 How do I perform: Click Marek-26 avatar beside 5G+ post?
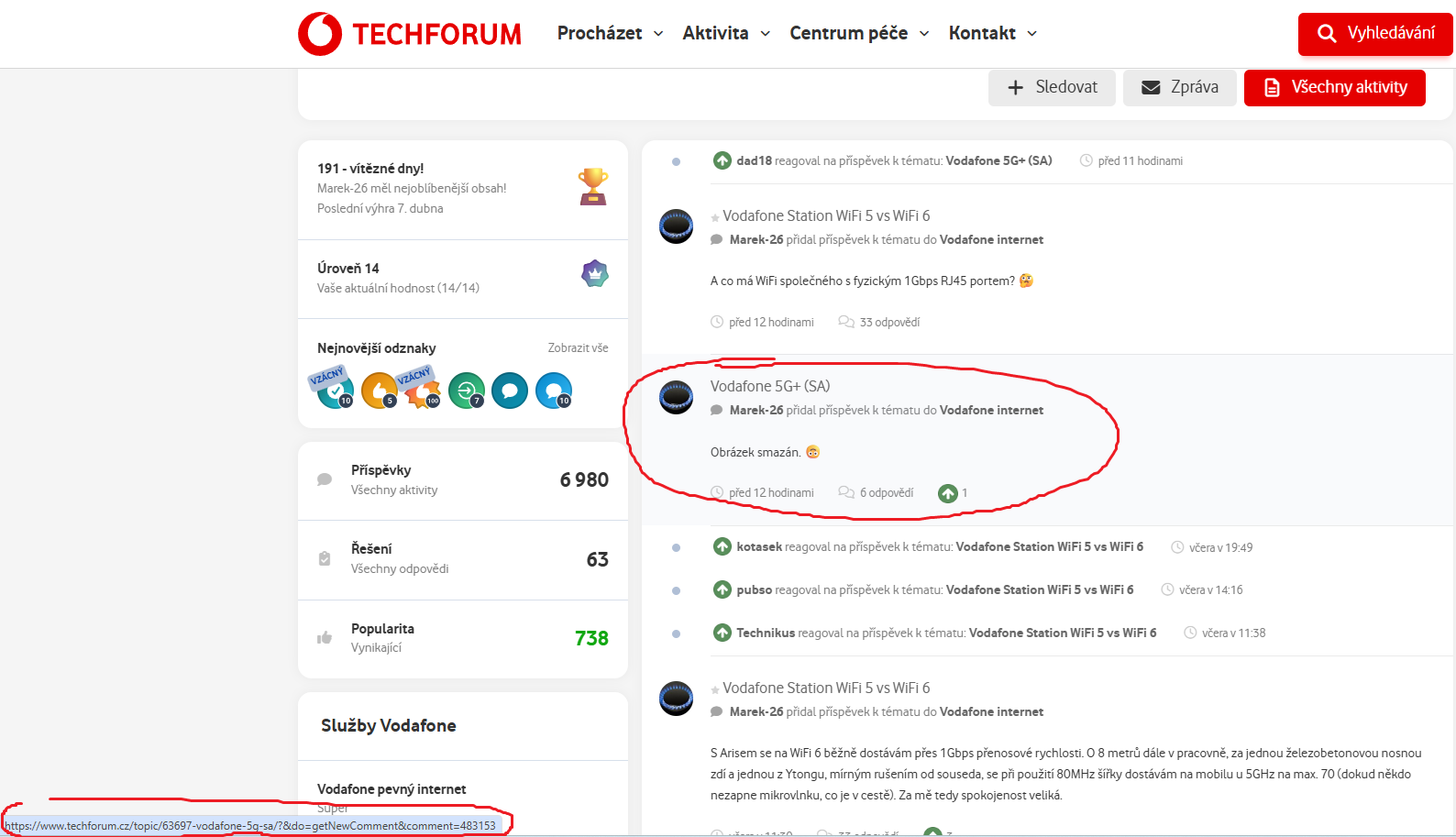tap(677, 397)
